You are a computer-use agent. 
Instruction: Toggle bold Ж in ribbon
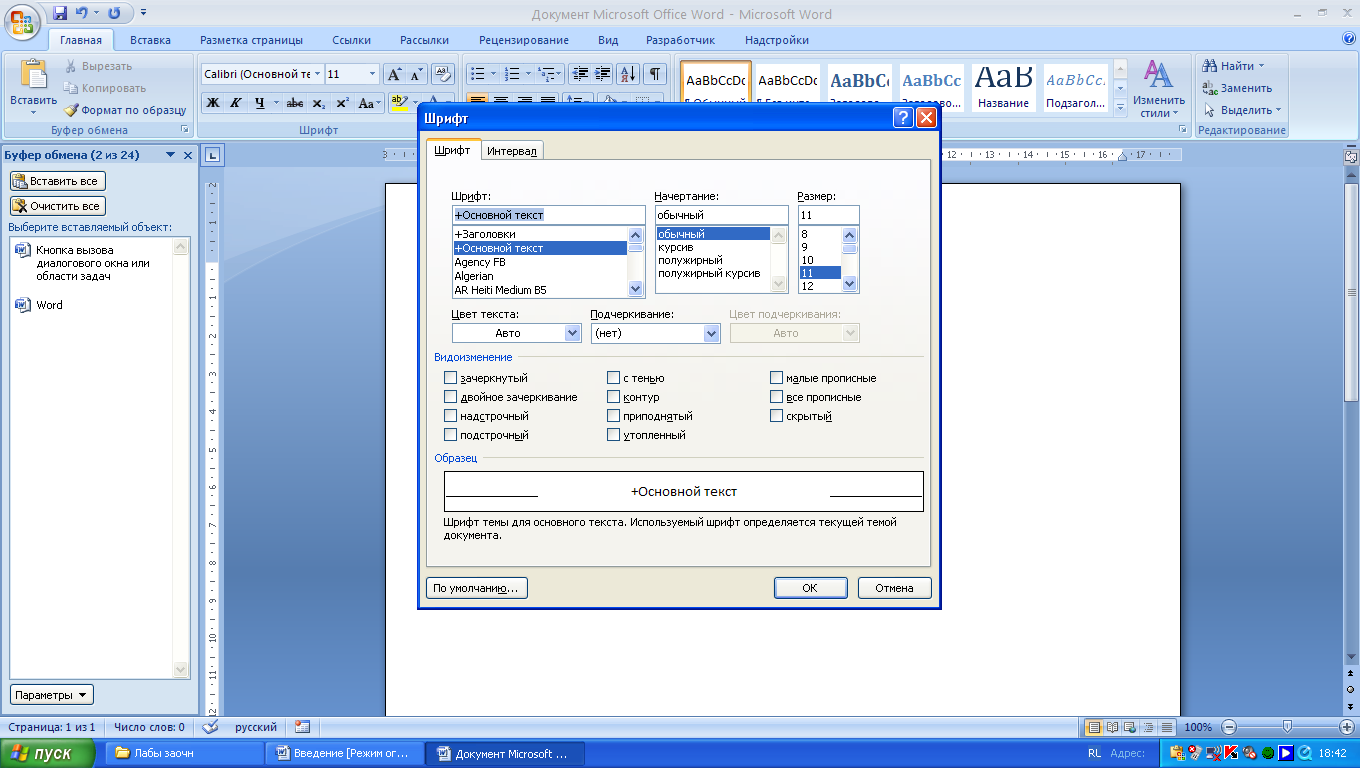tap(213, 103)
